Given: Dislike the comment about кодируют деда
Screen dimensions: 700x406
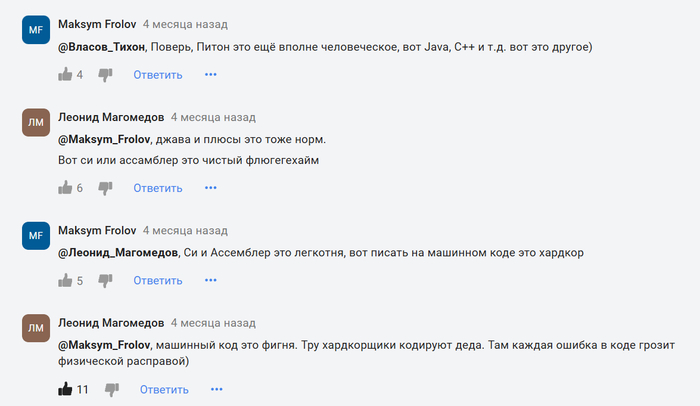Looking at the screenshot, I should click(112, 389).
